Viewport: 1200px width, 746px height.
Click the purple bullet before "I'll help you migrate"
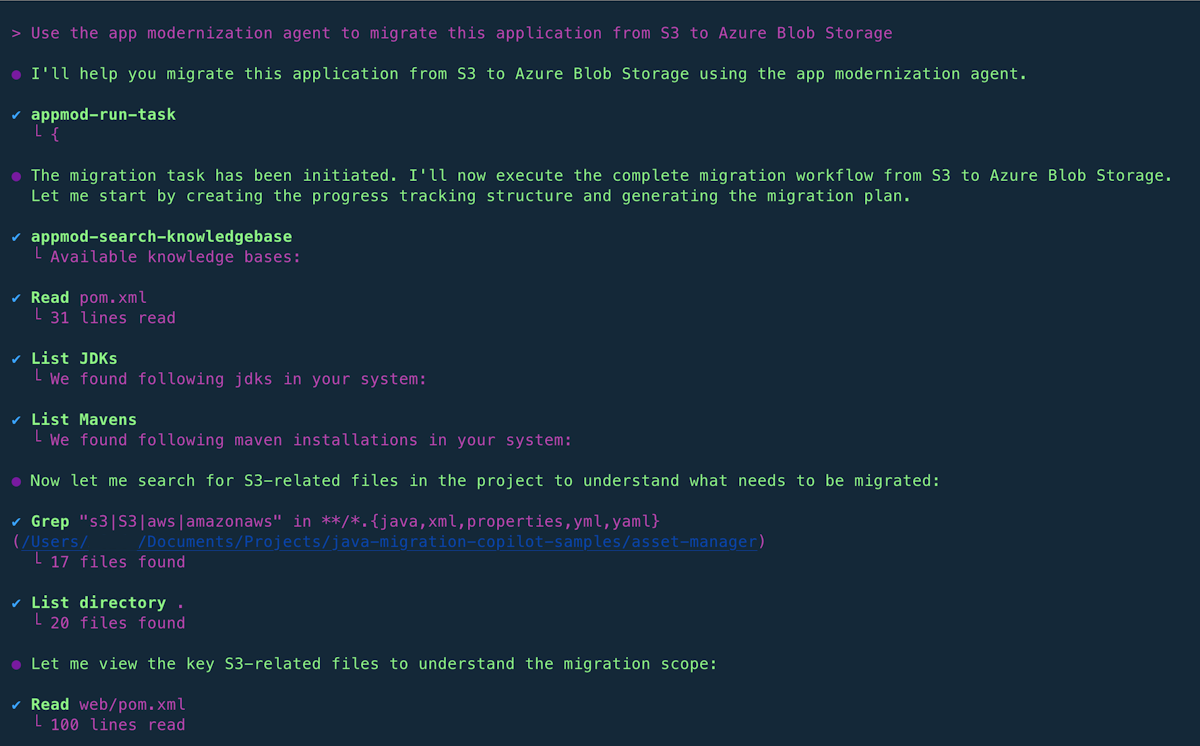16,75
